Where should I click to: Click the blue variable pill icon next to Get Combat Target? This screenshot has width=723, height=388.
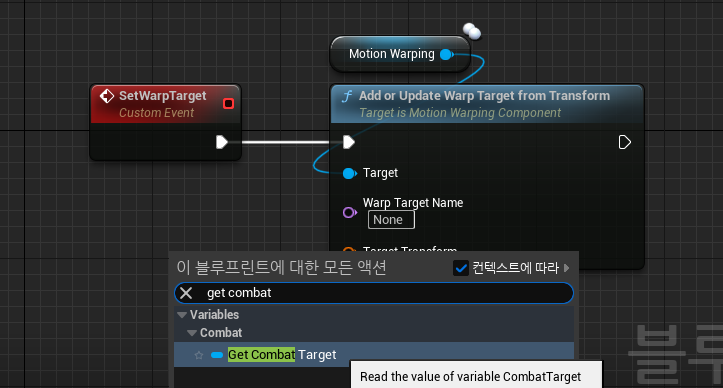point(217,355)
